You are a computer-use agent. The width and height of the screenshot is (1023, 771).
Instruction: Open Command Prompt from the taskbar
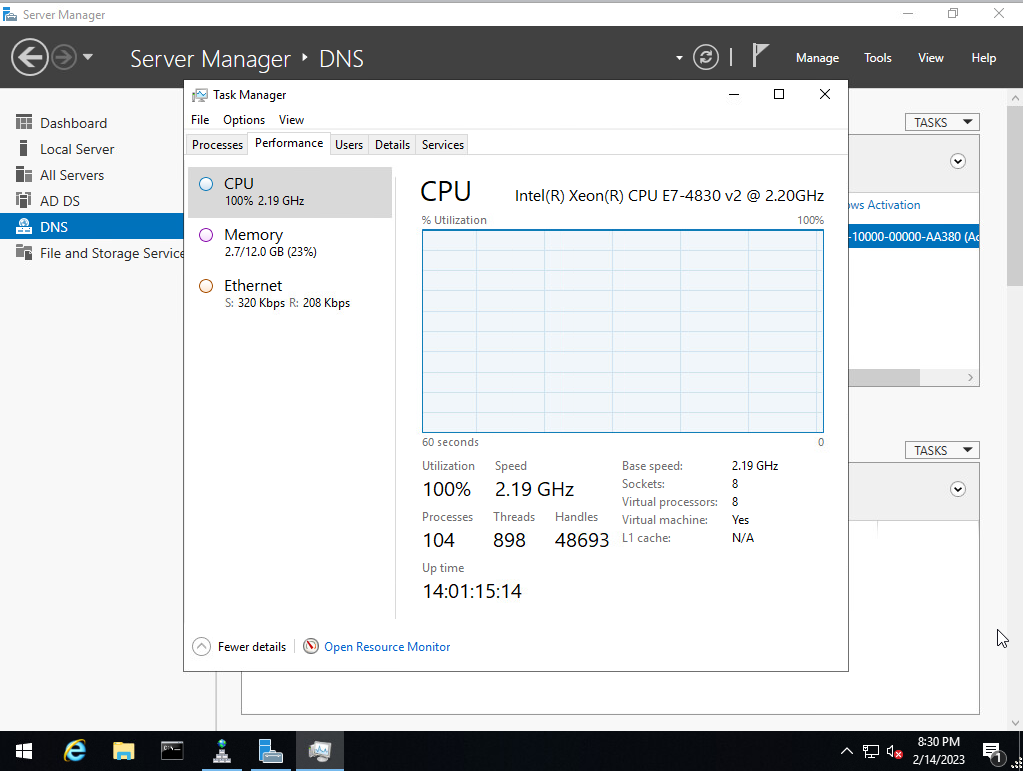[172, 751]
